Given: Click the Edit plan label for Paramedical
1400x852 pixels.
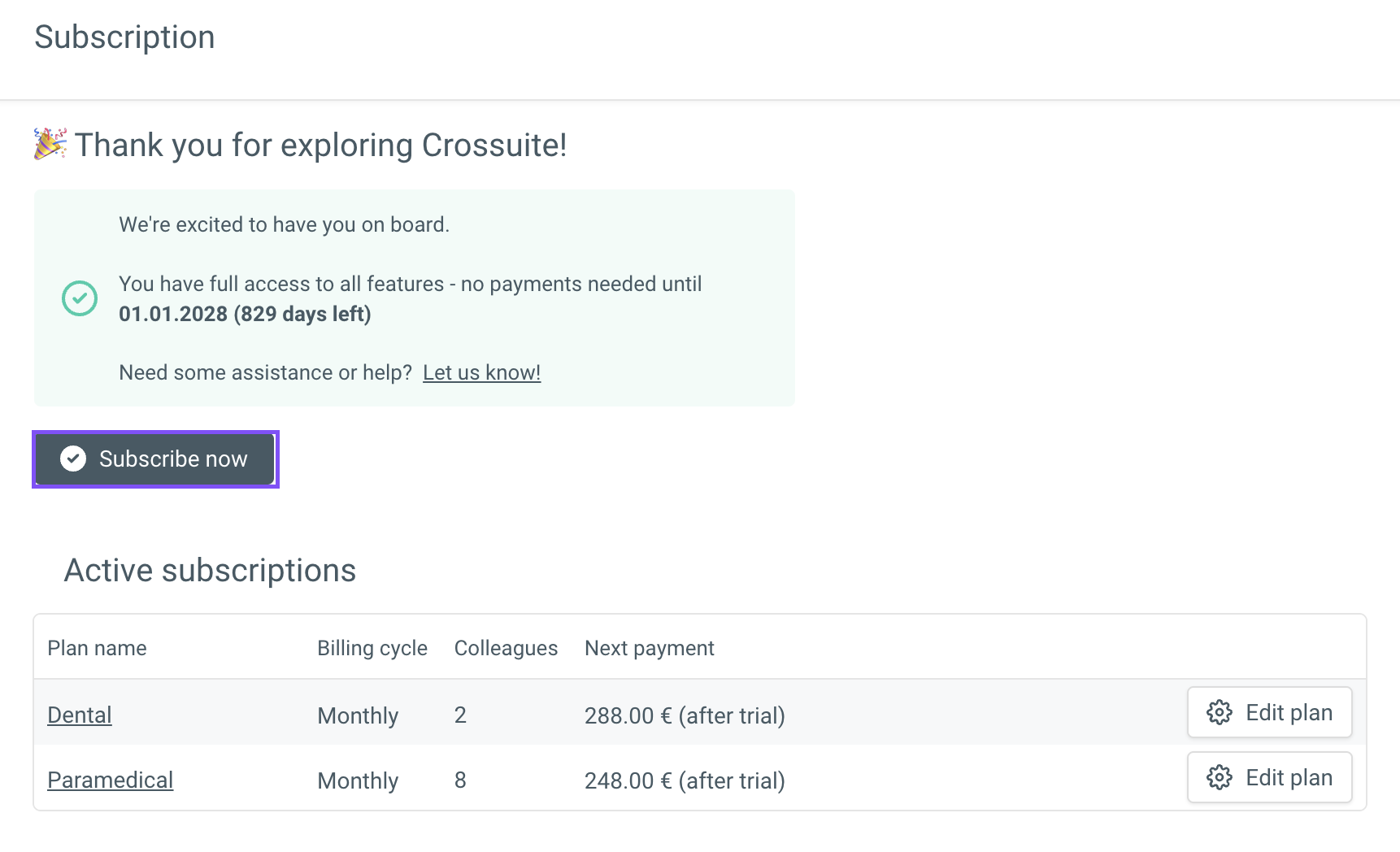Looking at the screenshot, I should tap(1289, 778).
